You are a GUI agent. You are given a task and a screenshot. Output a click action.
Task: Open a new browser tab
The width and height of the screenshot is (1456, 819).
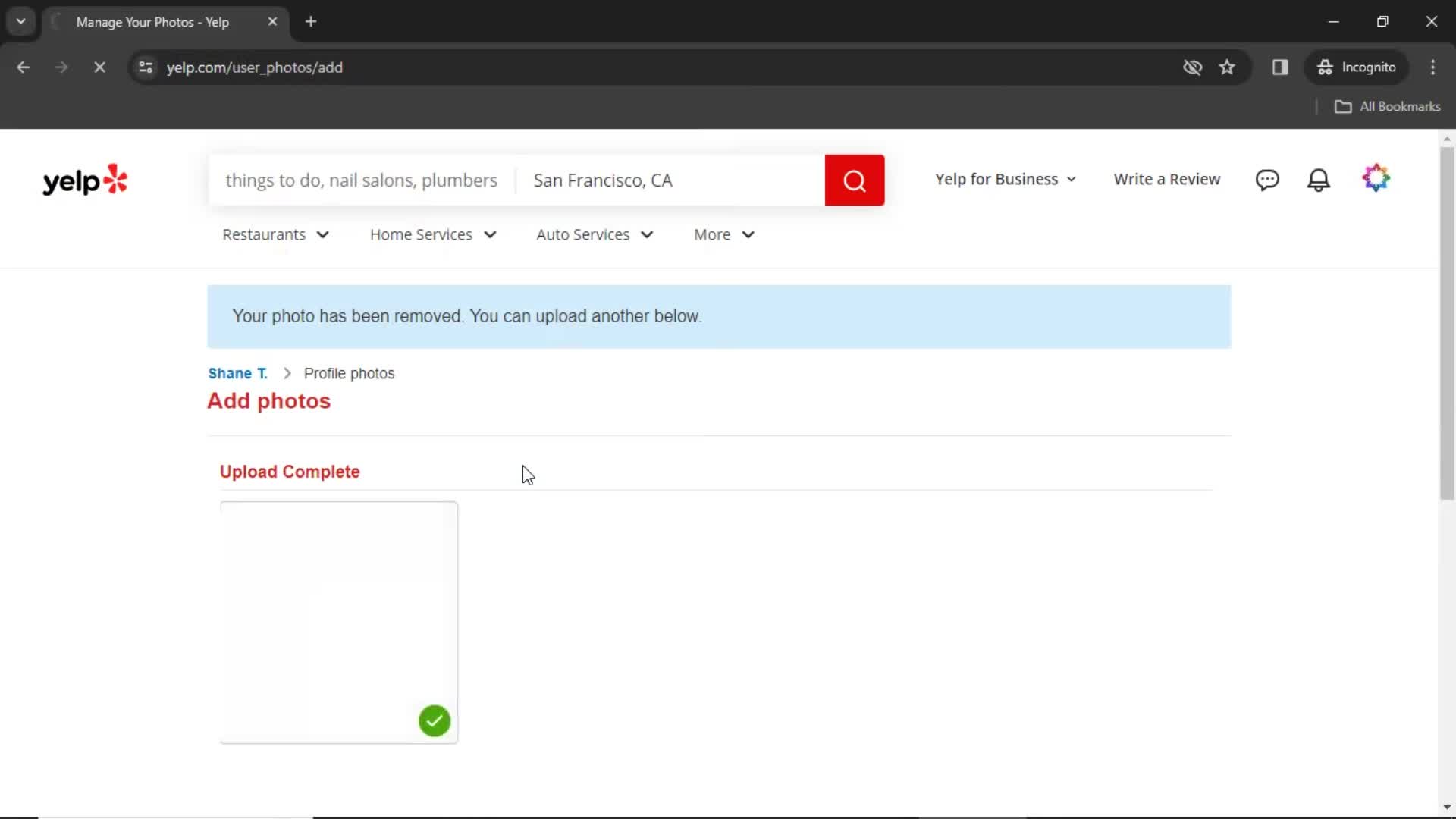pyautogui.click(x=311, y=22)
